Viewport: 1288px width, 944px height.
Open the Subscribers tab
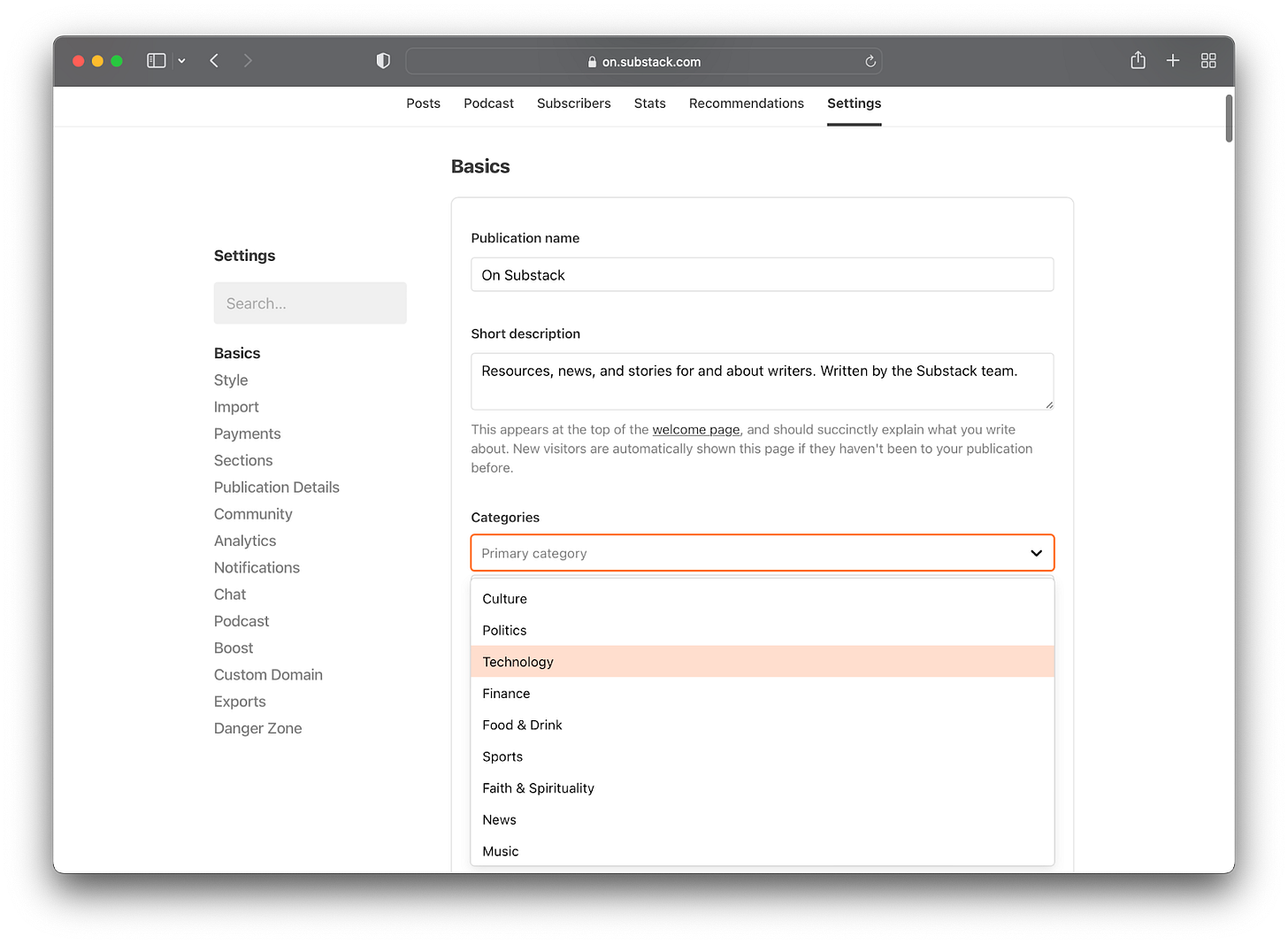(x=573, y=104)
